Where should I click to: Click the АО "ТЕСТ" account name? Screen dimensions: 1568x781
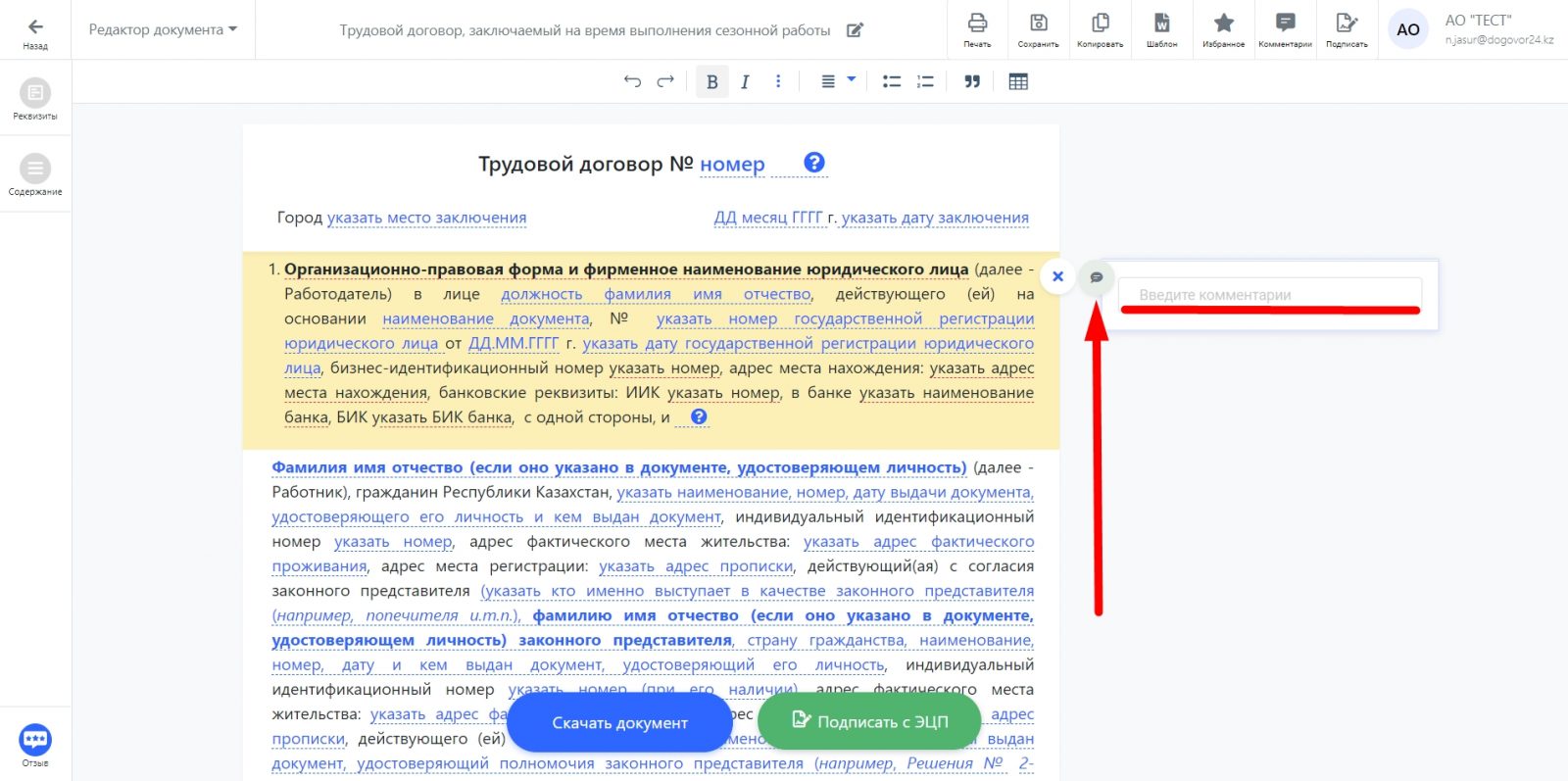point(1478,21)
